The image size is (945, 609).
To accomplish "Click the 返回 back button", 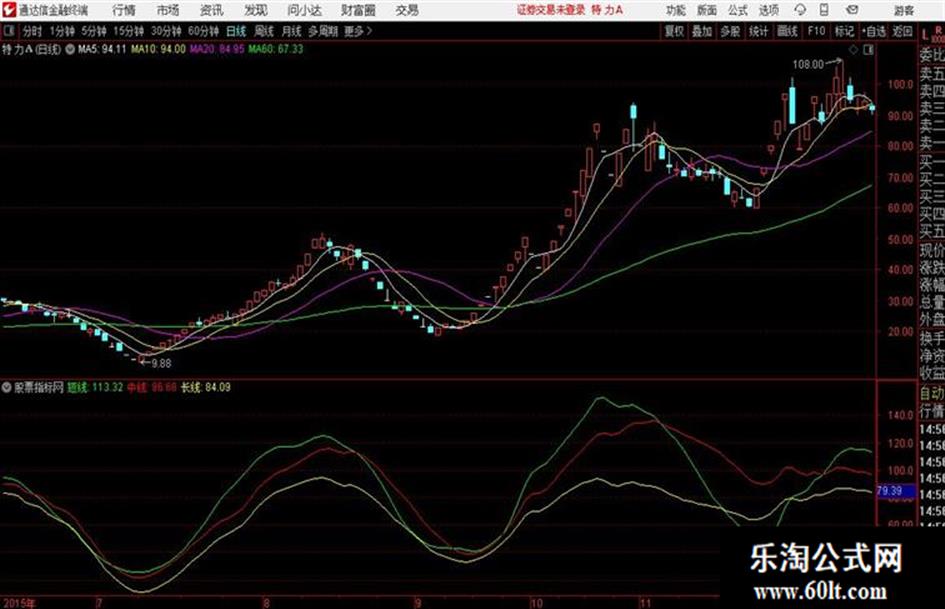I will pyautogui.click(x=902, y=31).
